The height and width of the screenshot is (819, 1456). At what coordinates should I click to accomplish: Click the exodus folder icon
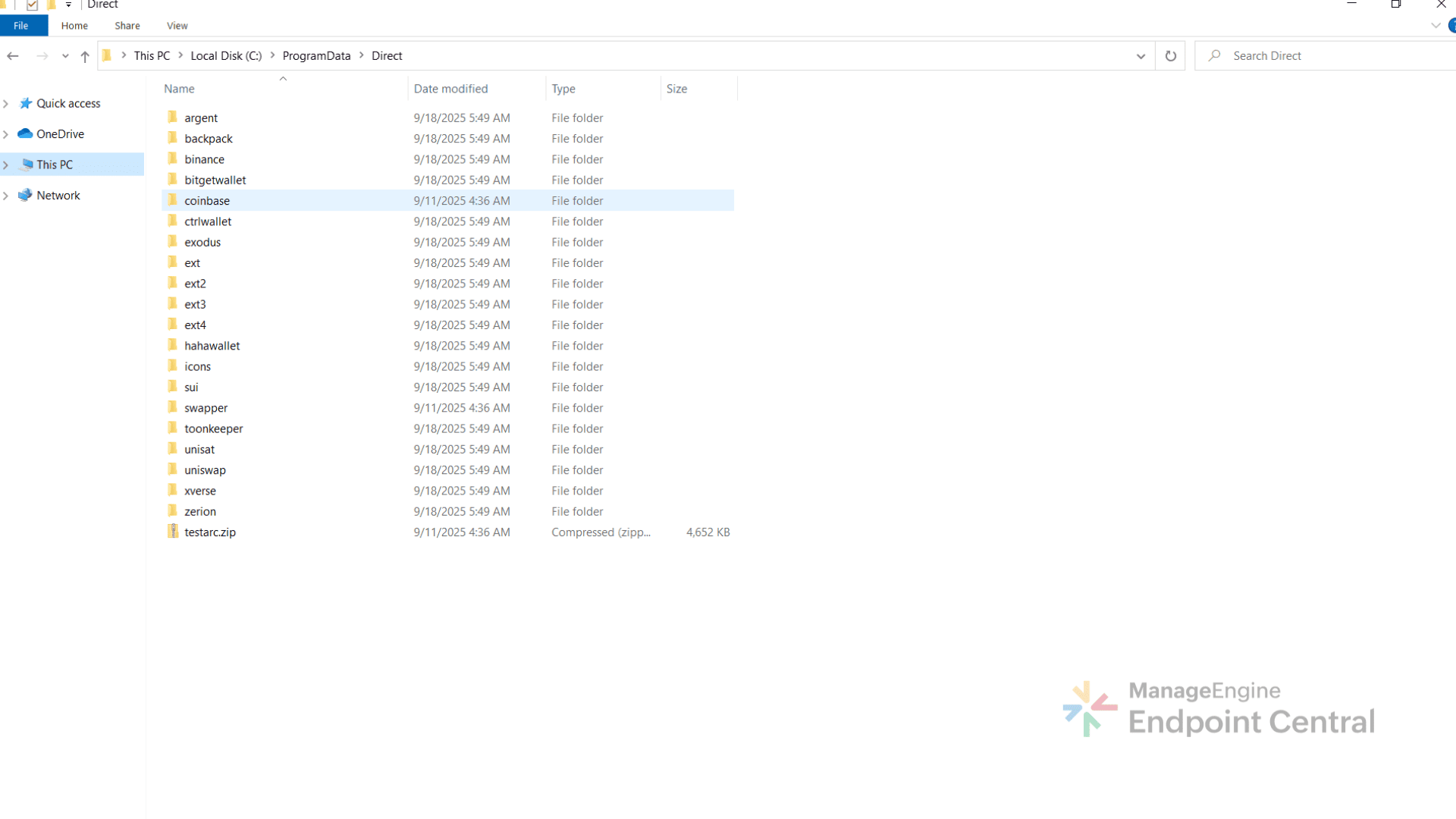173,242
